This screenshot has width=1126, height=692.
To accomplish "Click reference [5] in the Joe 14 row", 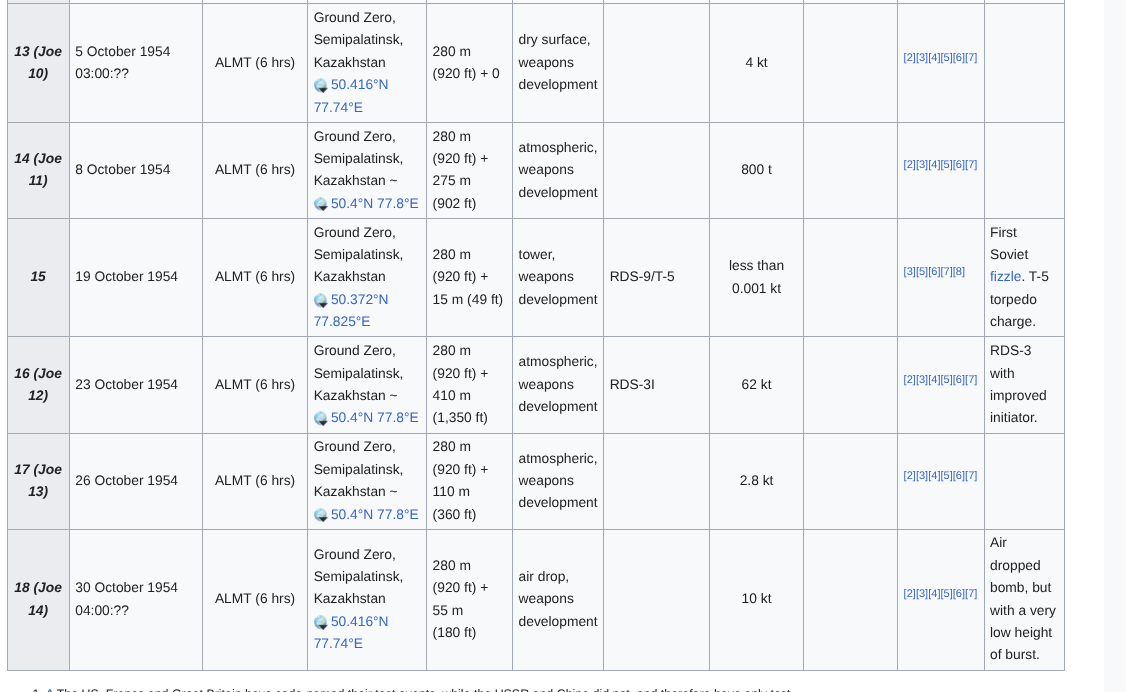I will point(946,594).
